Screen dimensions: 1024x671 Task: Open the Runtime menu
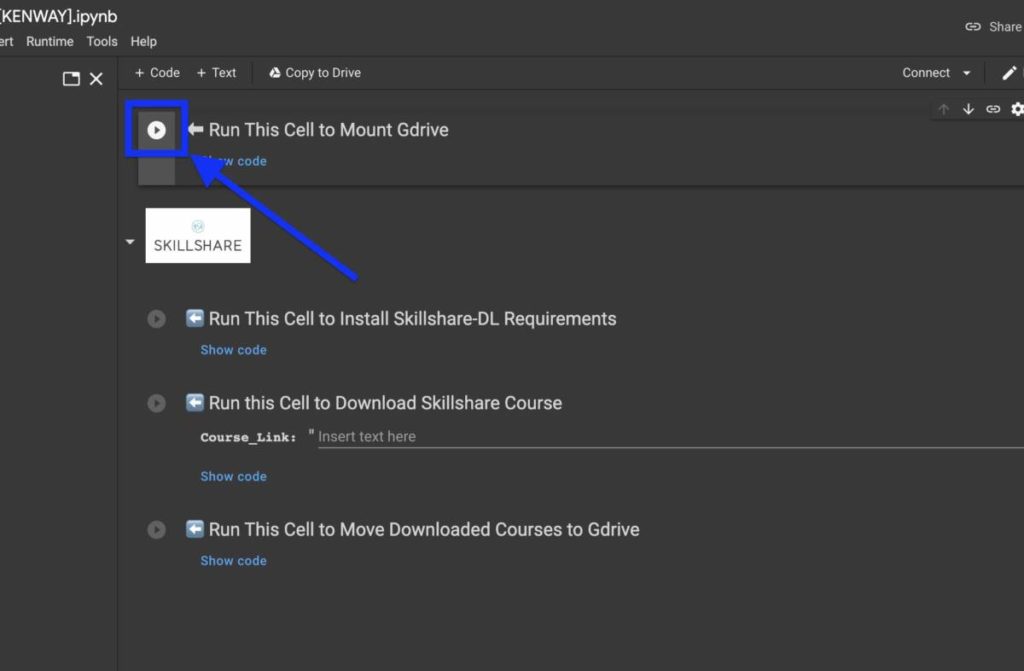pyautogui.click(x=50, y=41)
